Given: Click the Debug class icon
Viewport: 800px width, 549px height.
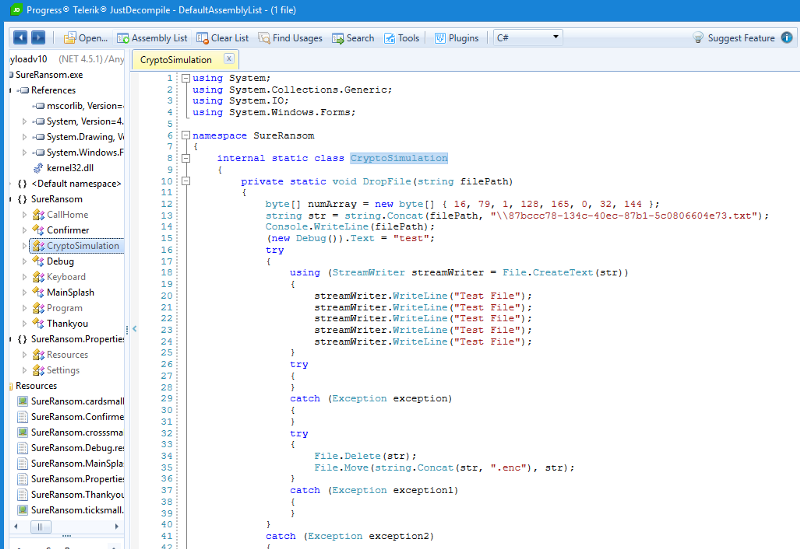Looking at the screenshot, I should (38, 261).
